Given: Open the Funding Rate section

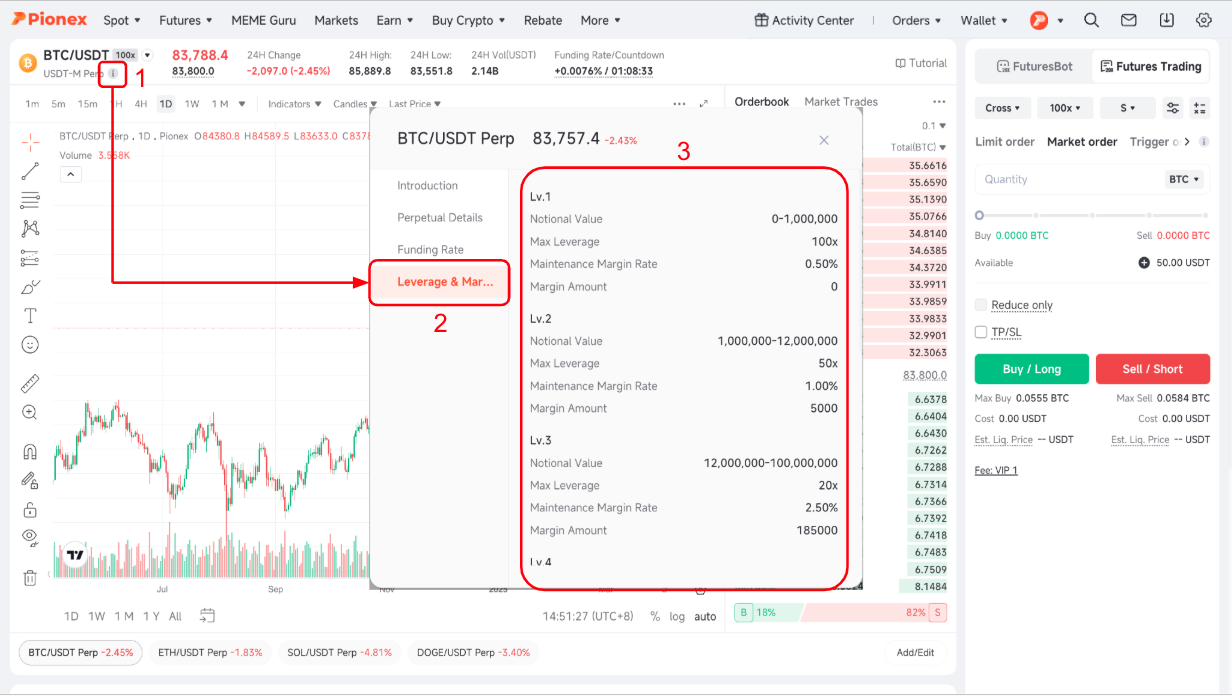Looking at the screenshot, I should point(430,250).
